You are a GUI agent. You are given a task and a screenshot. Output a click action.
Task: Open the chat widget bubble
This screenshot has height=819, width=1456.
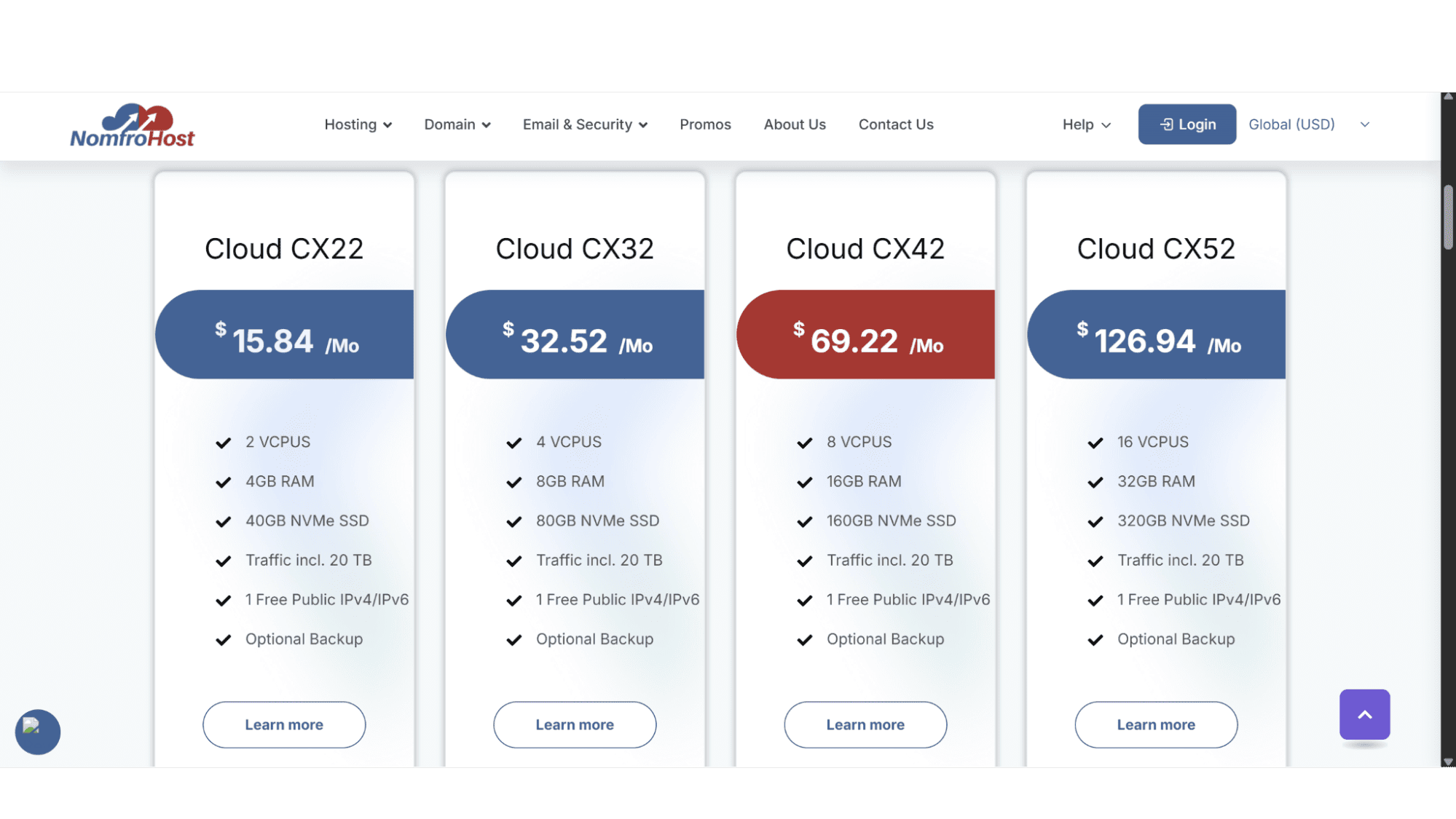(x=38, y=732)
